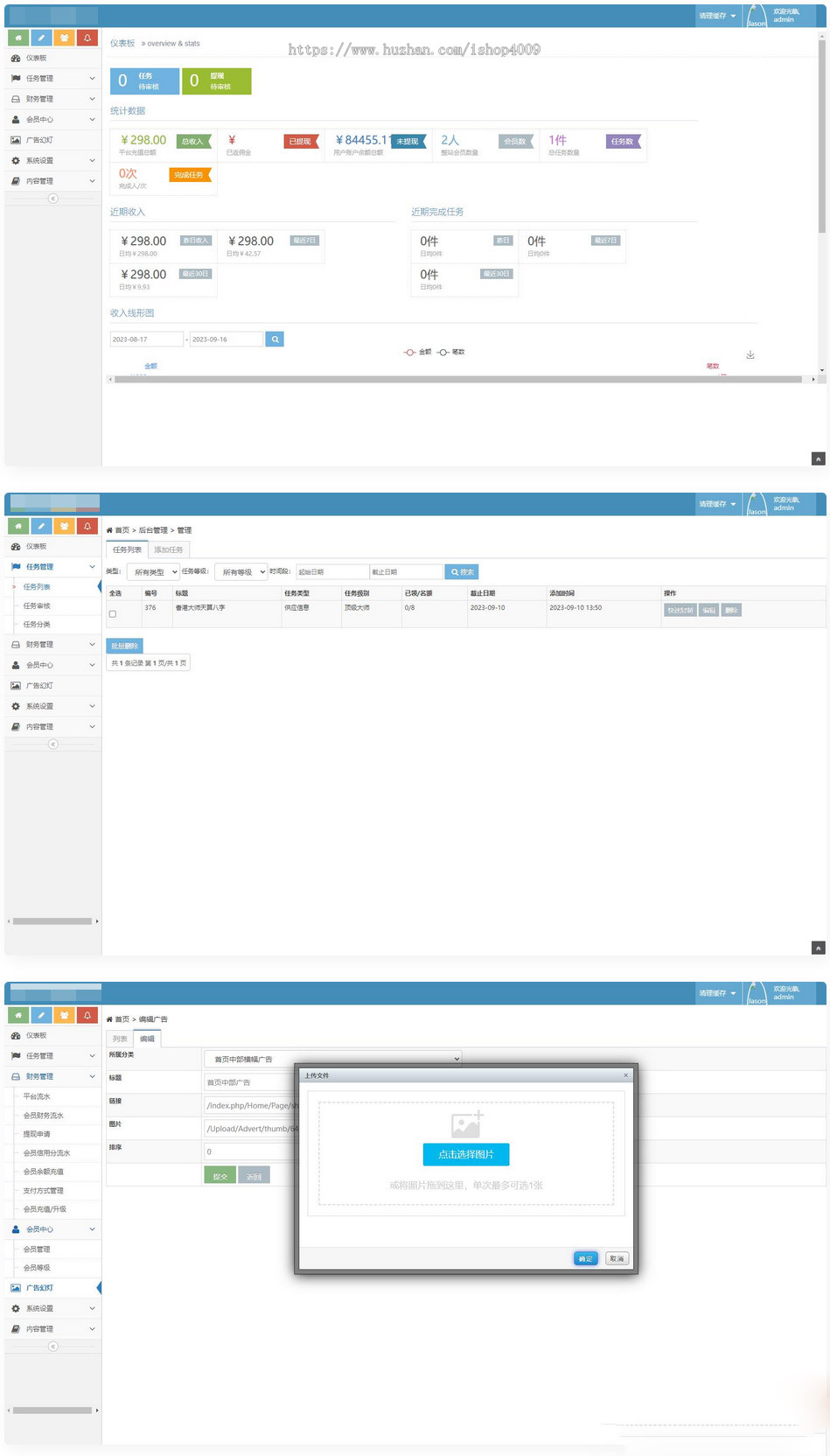Expand 会员中心 in the dashboard page sidebar
The width and height of the screenshot is (830, 1456).
coord(52,119)
